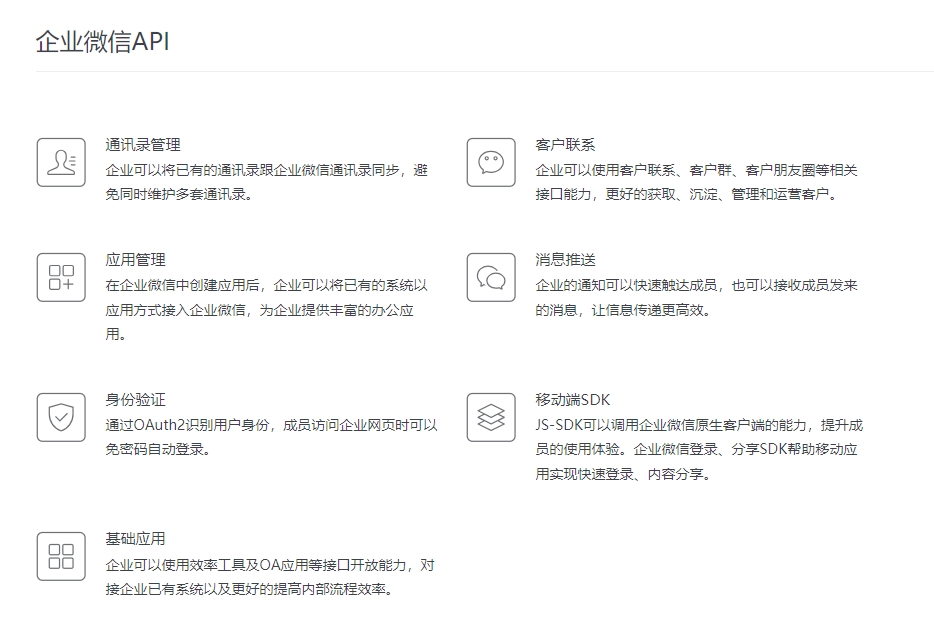Viewport: 934px width, 621px height.
Task: Click description starting 在企业微信中创建应用后
Action: click(x=267, y=310)
